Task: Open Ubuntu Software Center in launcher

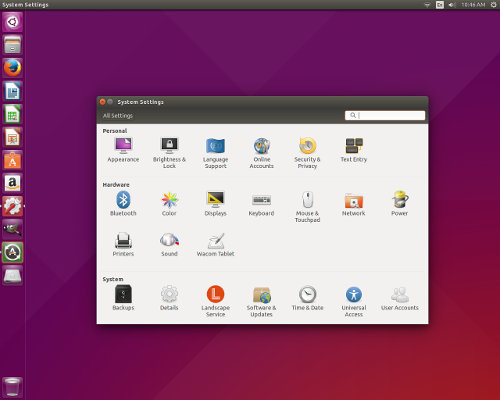Action: click(x=13, y=160)
